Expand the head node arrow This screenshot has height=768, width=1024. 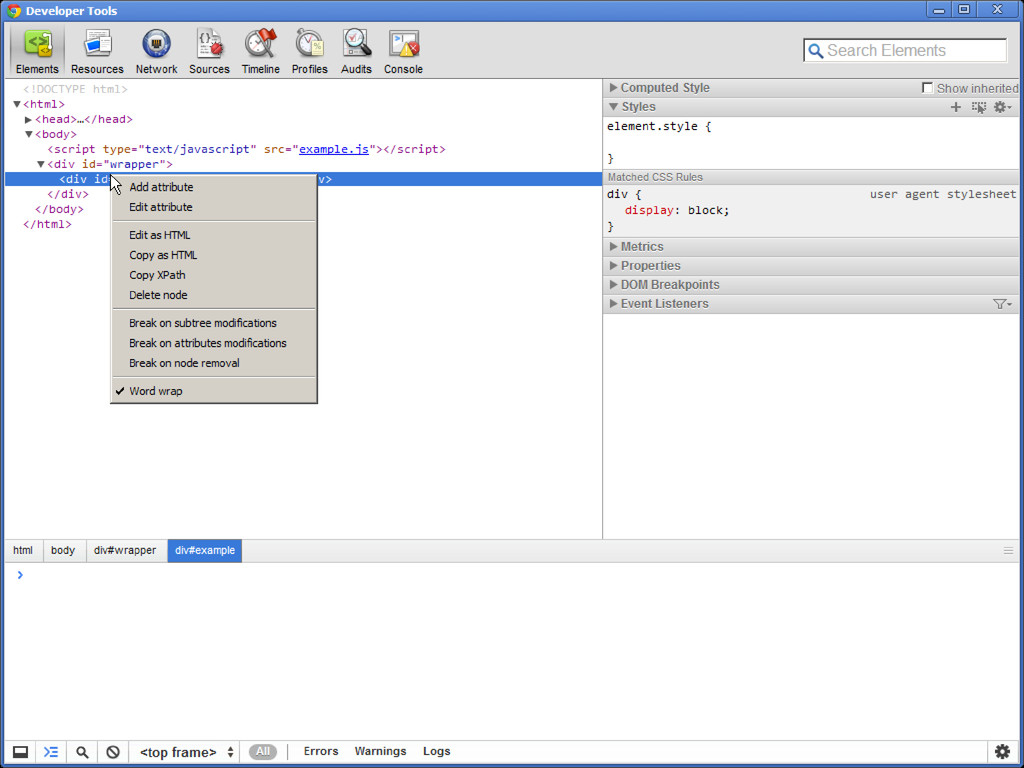29,120
